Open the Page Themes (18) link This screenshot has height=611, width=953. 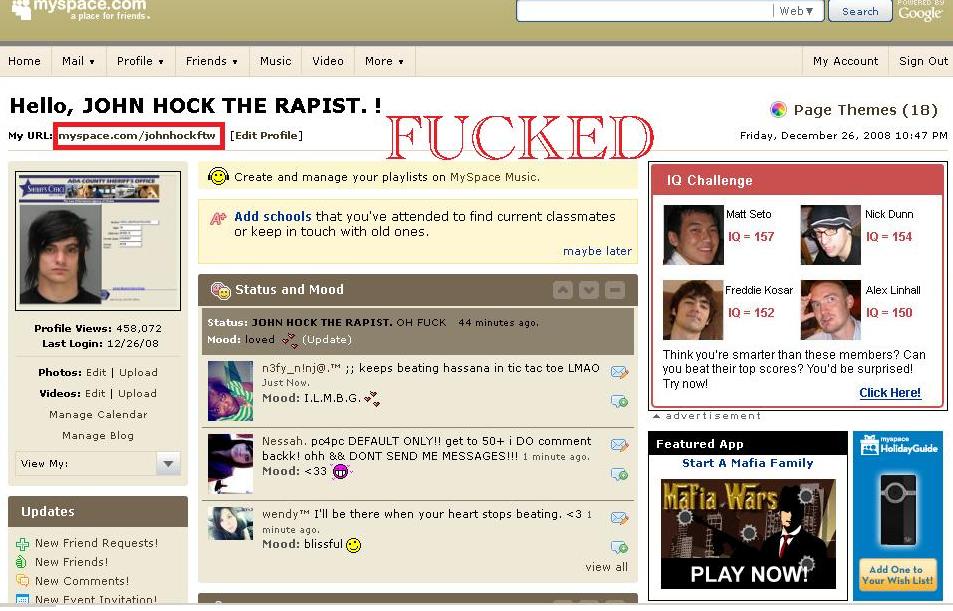tap(865, 110)
